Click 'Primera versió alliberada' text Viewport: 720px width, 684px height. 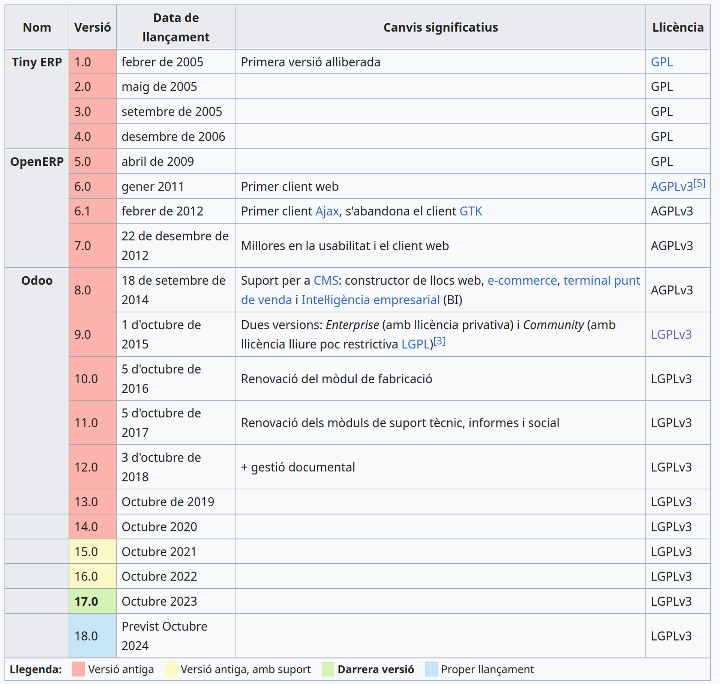pyautogui.click(x=311, y=62)
